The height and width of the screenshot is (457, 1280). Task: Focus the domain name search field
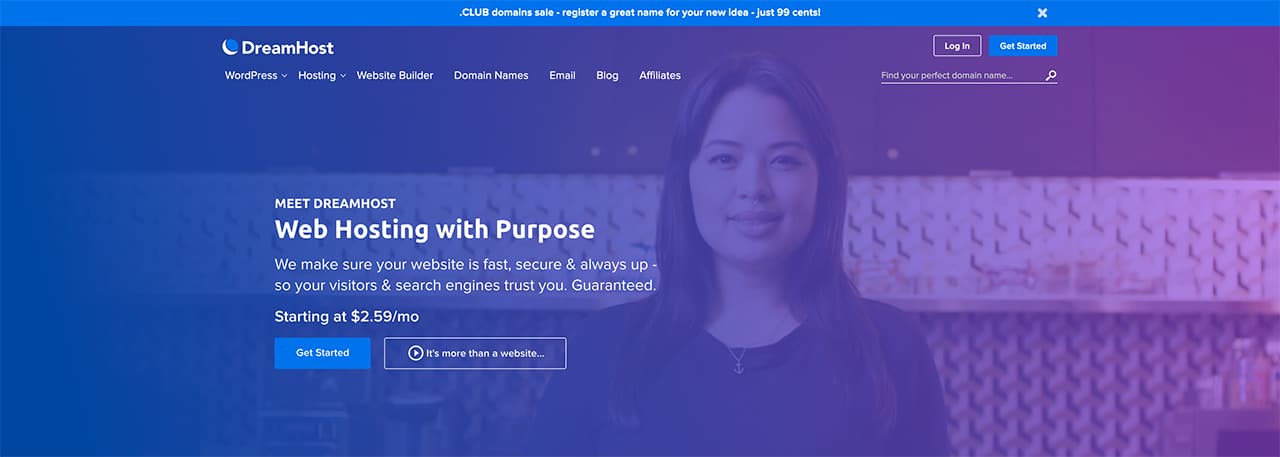point(961,75)
